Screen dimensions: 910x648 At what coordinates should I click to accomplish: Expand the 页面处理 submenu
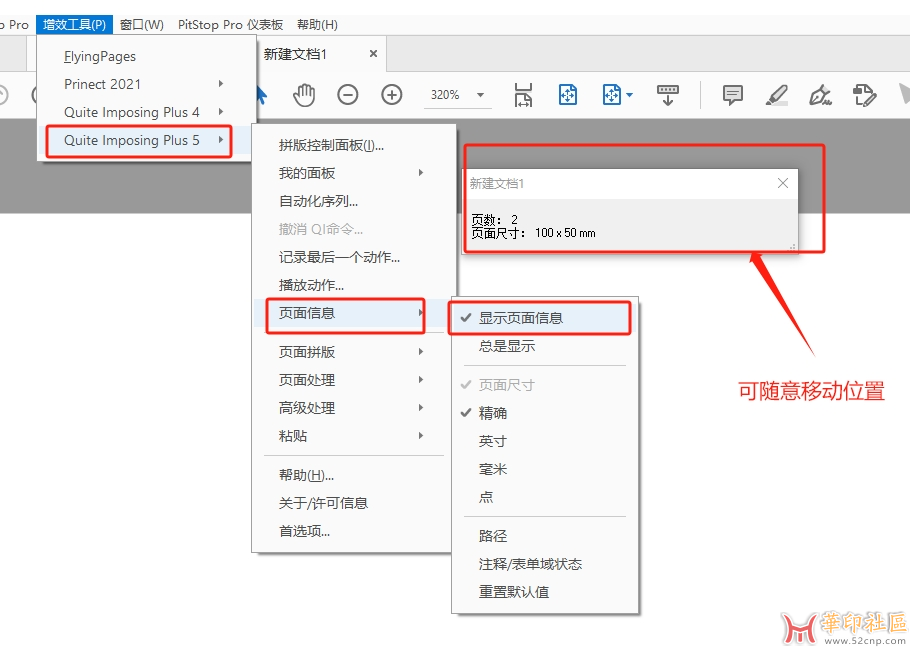click(354, 380)
